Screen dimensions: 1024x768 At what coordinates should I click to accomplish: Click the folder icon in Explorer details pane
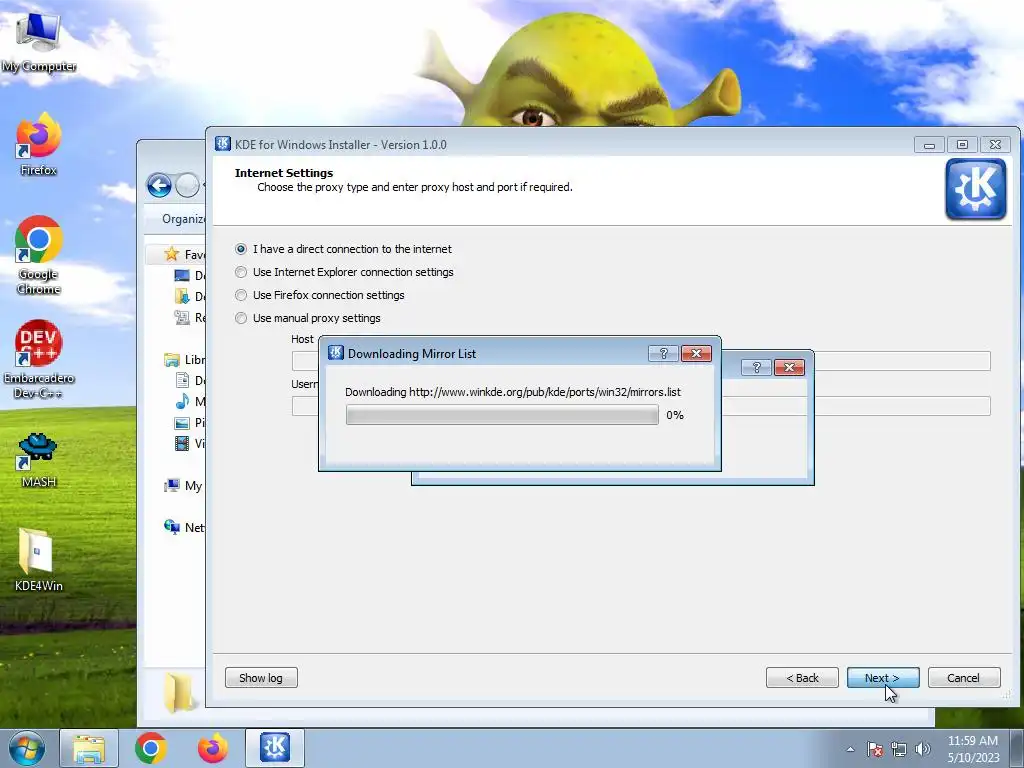(x=178, y=692)
